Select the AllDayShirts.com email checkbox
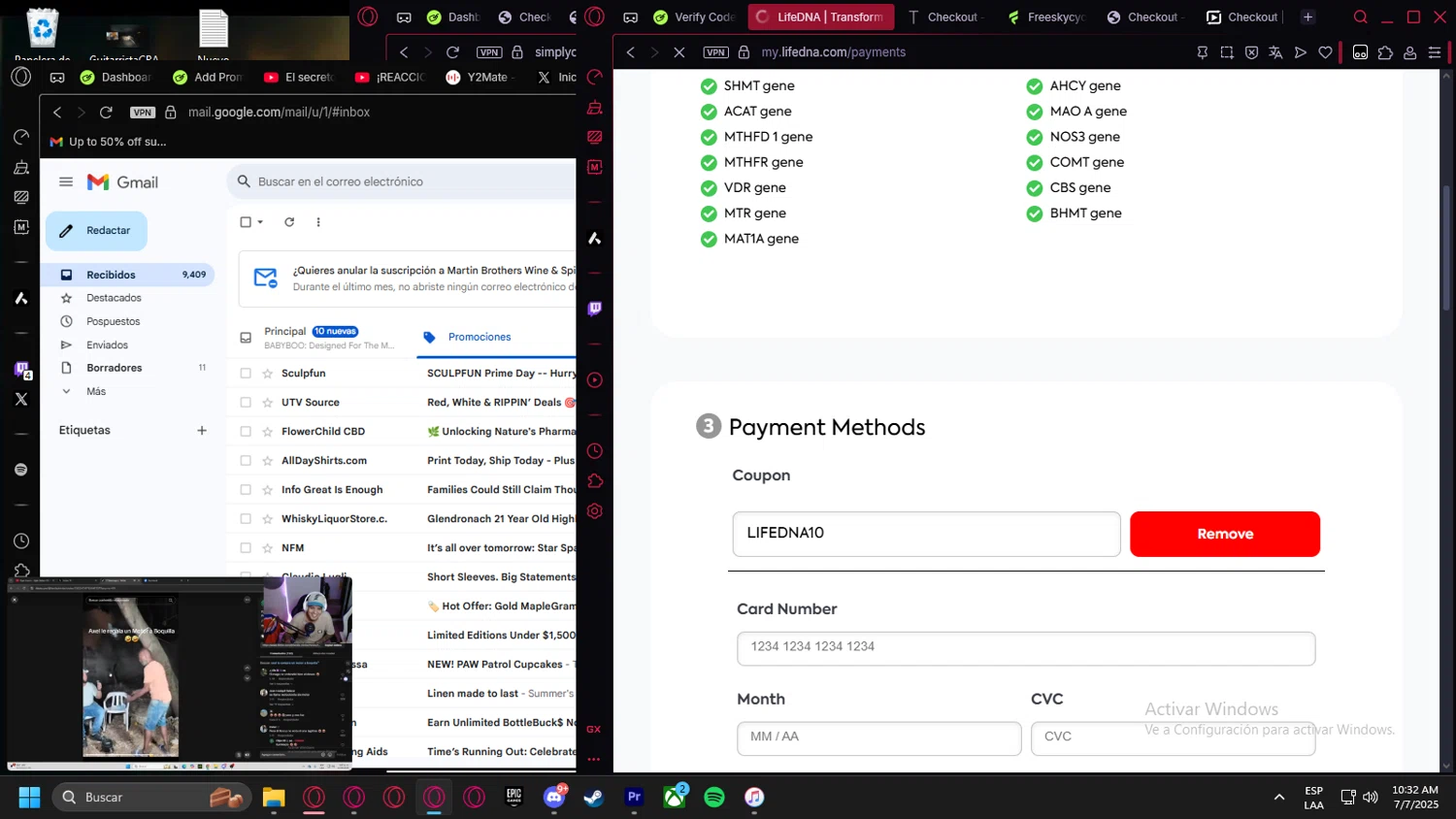 [246, 461]
